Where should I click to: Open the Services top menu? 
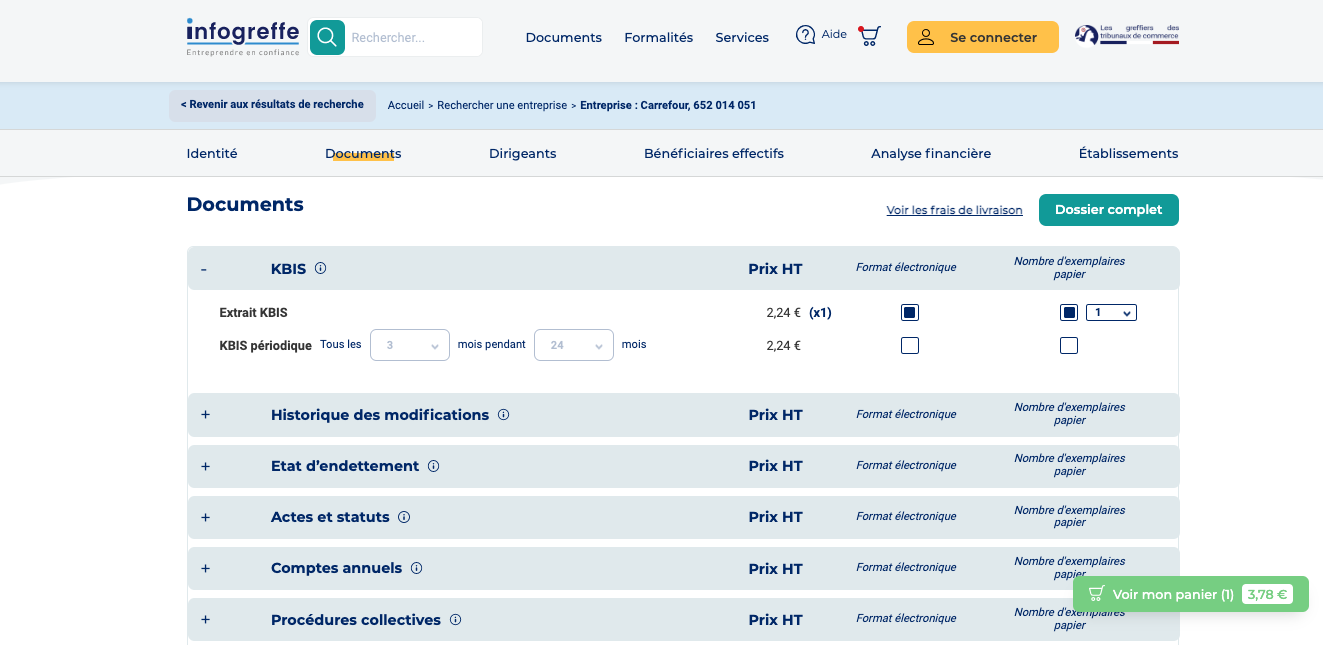[x=742, y=37]
